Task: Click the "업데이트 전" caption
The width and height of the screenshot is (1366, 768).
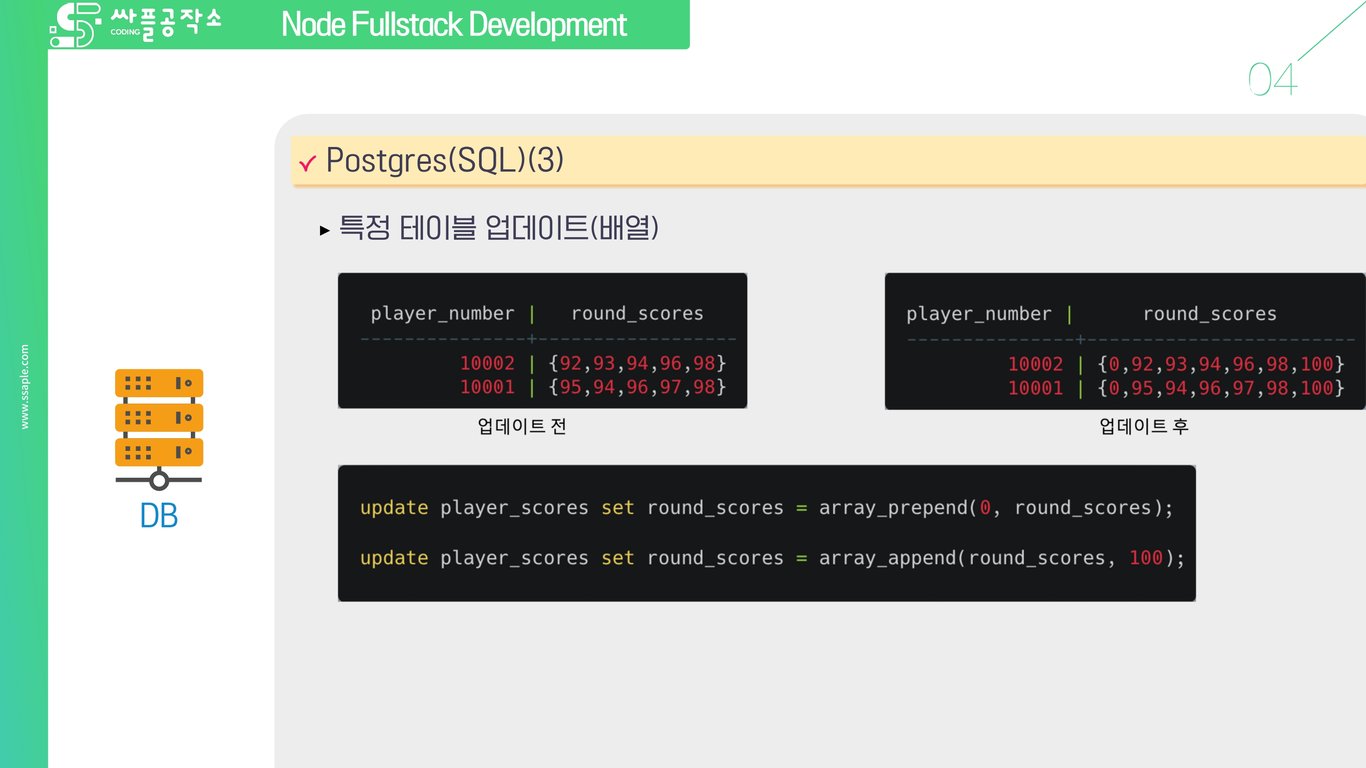Action: (x=522, y=427)
